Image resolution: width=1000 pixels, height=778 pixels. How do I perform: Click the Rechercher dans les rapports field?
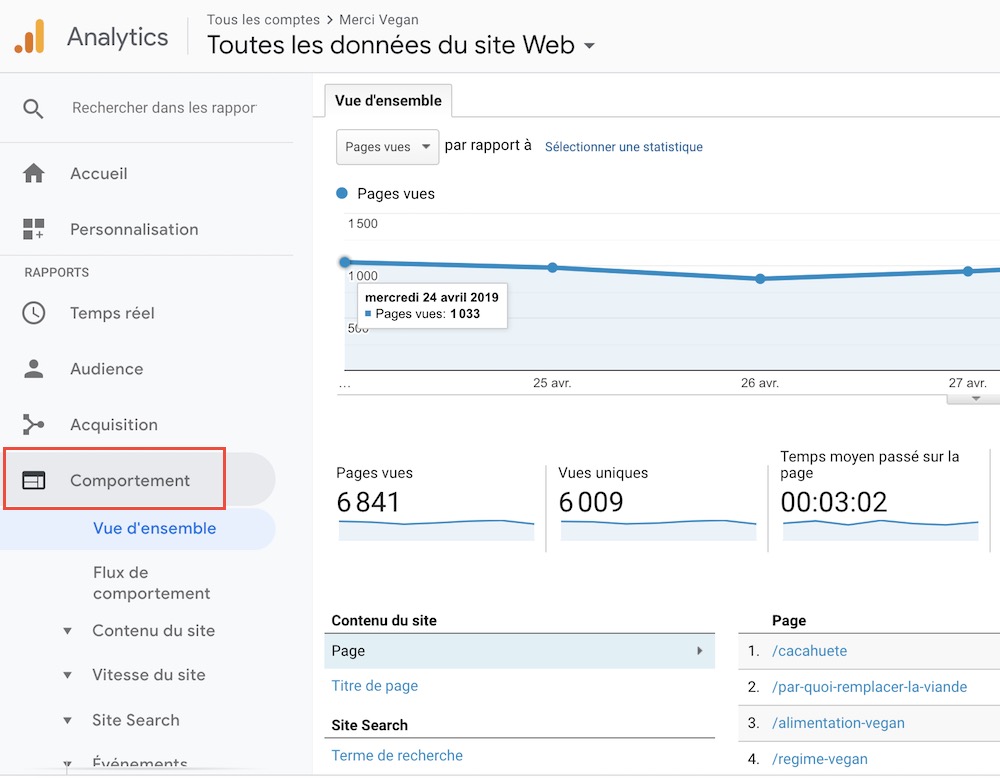coord(165,108)
